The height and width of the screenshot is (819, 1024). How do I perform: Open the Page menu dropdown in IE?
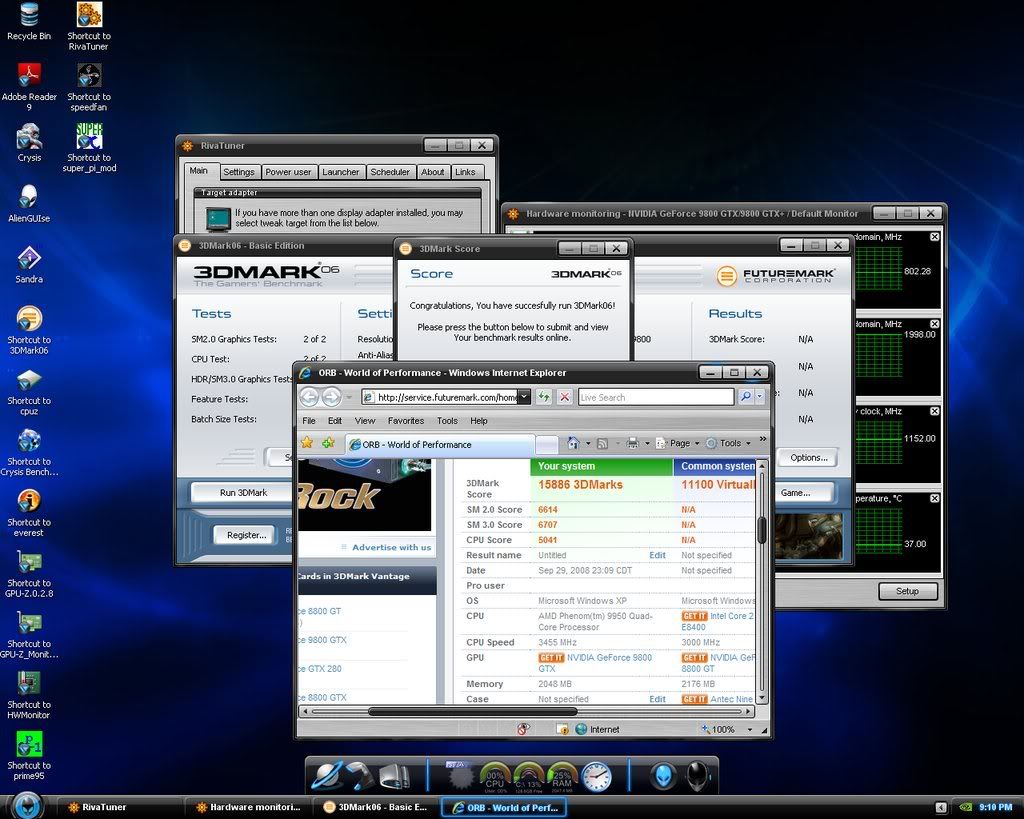[677, 443]
